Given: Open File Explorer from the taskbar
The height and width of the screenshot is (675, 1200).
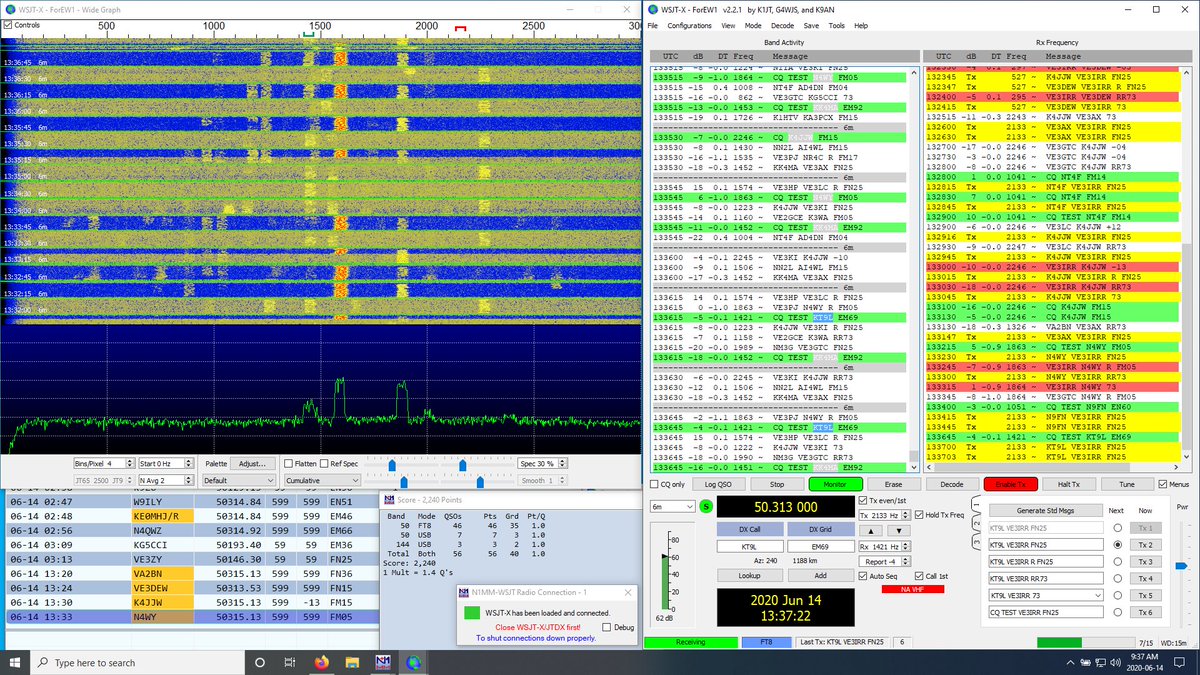Looking at the screenshot, I should pyautogui.click(x=351, y=662).
